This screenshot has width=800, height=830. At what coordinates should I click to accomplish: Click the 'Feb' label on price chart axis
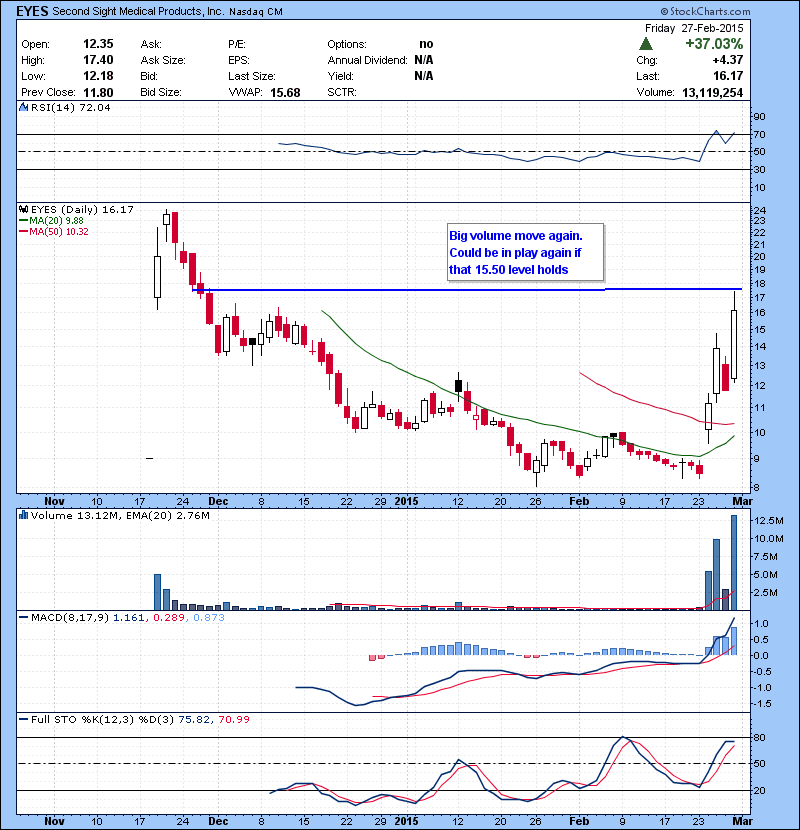pyautogui.click(x=579, y=501)
